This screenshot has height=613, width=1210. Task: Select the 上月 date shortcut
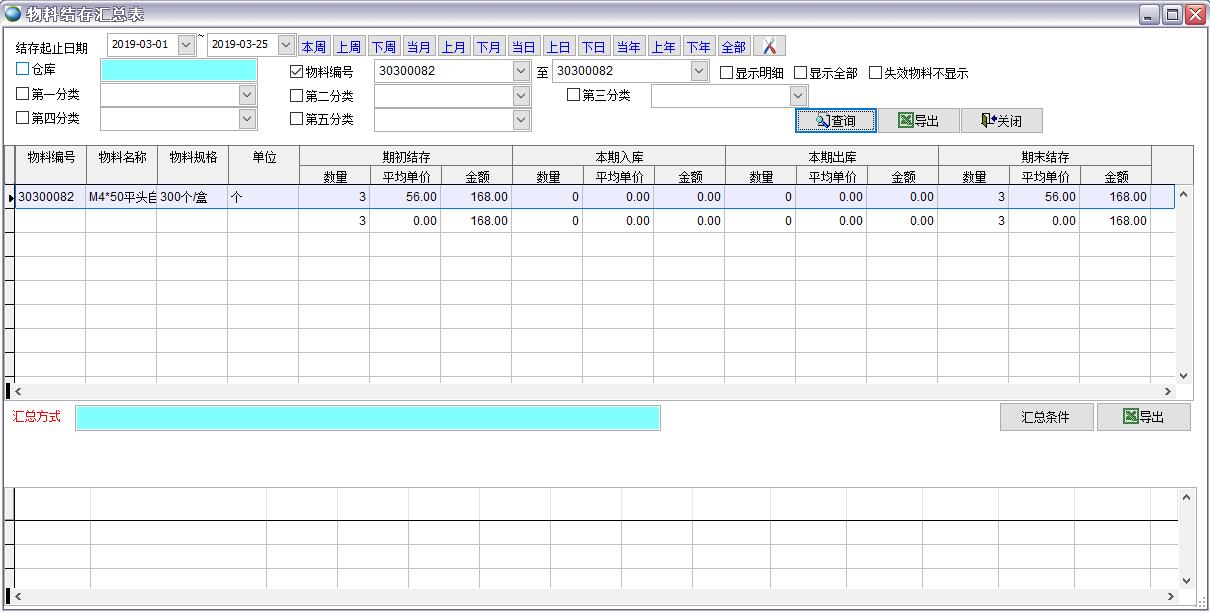pos(454,47)
